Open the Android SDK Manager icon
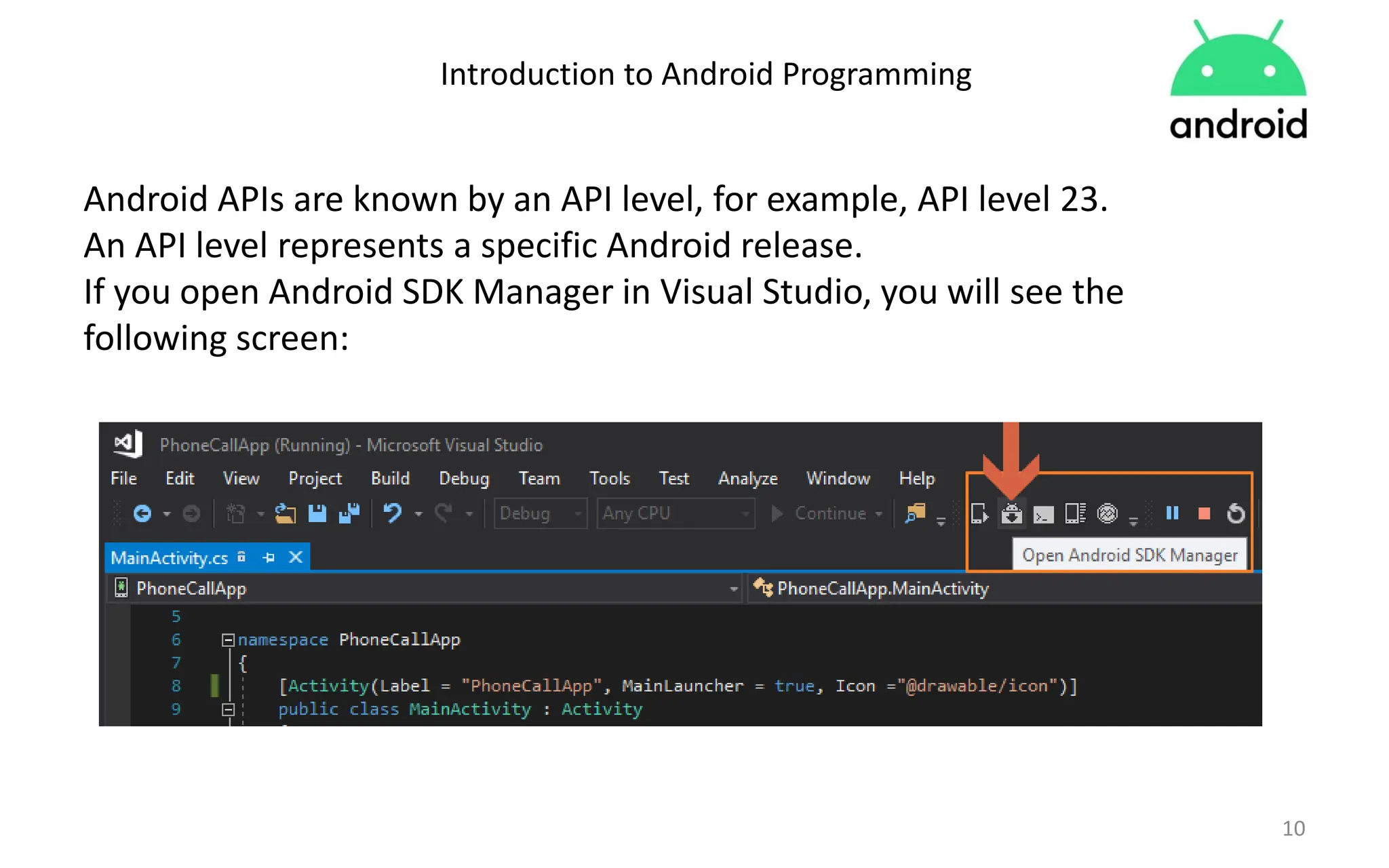1389x868 pixels. coord(1011,514)
